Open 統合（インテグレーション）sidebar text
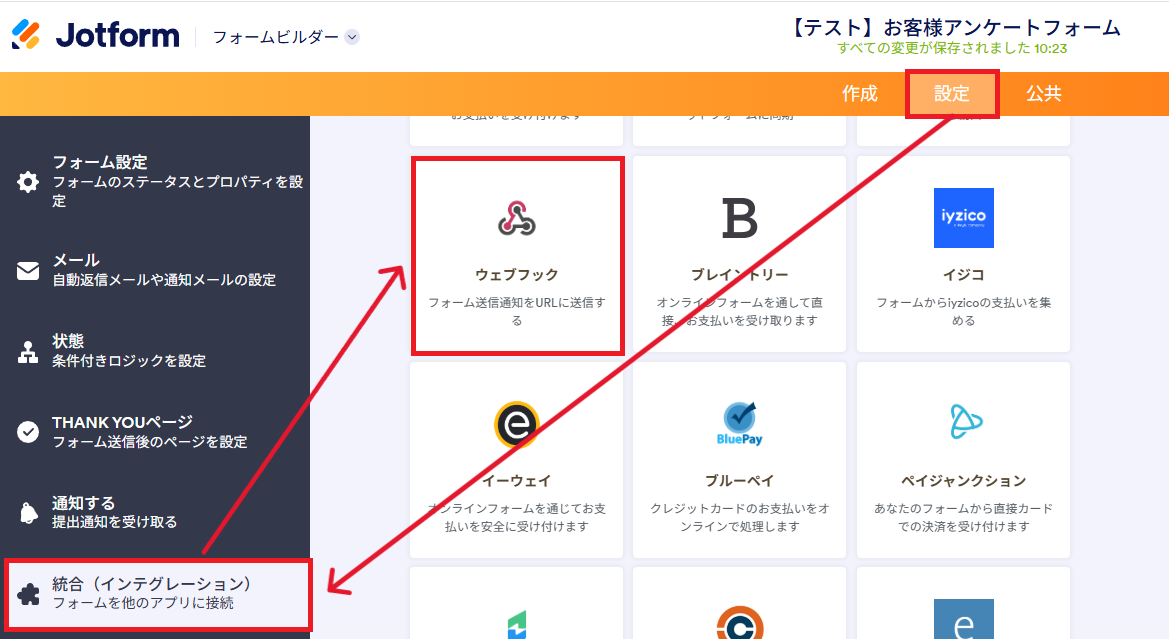The height and width of the screenshot is (639, 1169). click(152, 593)
